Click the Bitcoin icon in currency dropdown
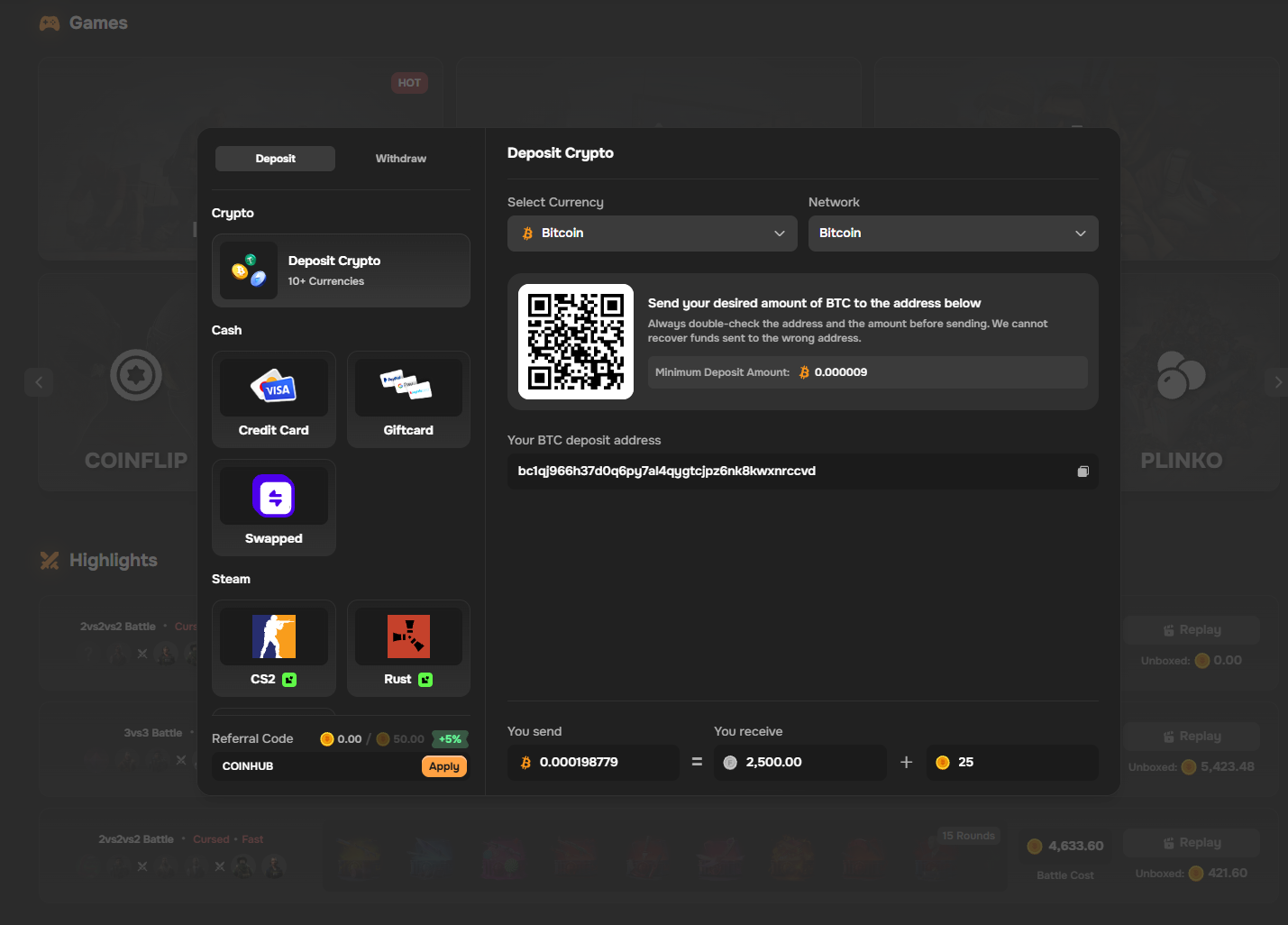This screenshot has height=925, width=1288. [x=527, y=234]
